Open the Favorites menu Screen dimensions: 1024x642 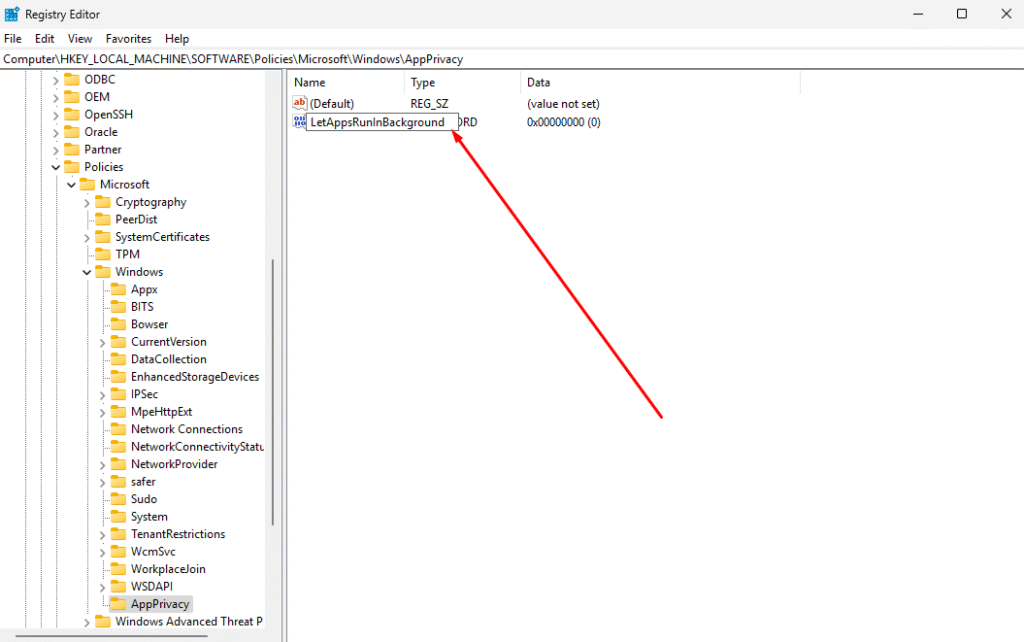click(129, 39)
